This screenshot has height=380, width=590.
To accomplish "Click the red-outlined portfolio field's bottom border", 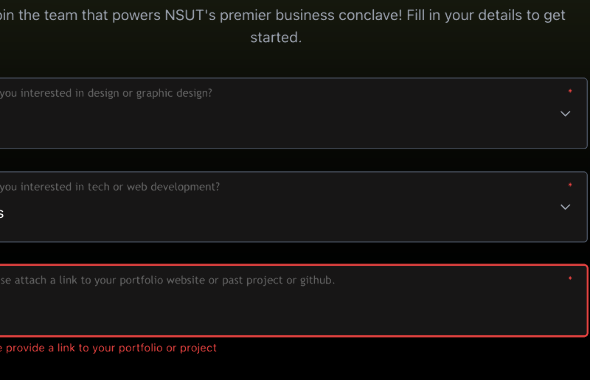I will pyautogui.click(x=293, y=336).
